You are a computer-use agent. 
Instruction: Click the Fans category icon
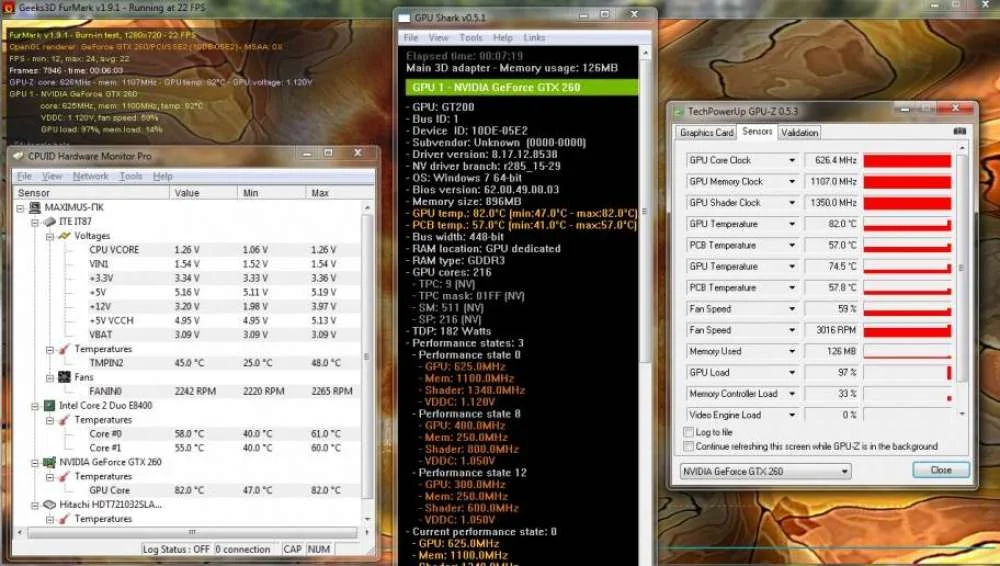(64, 377)
